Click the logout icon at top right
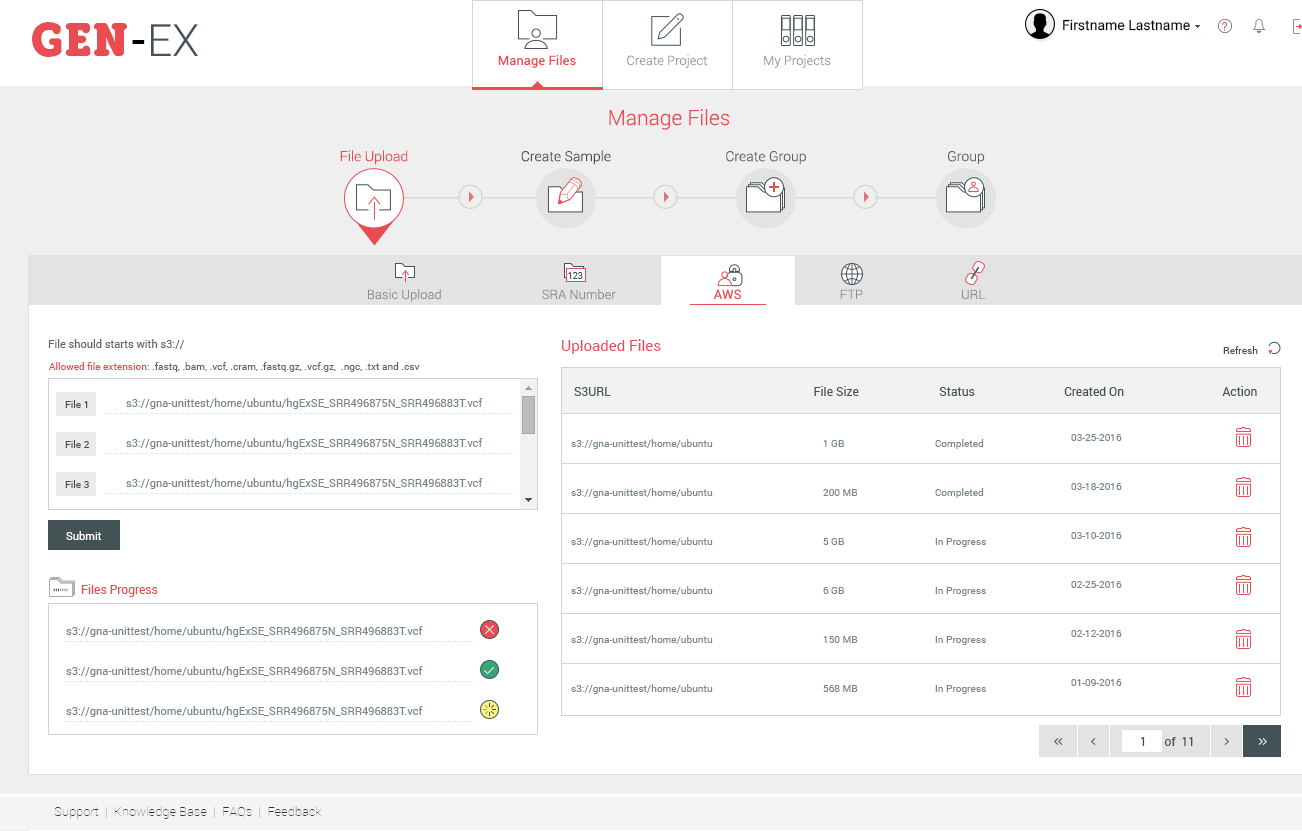This screenshot has height=831, width=1302. pyautogui.click(x=1296, y=26)
